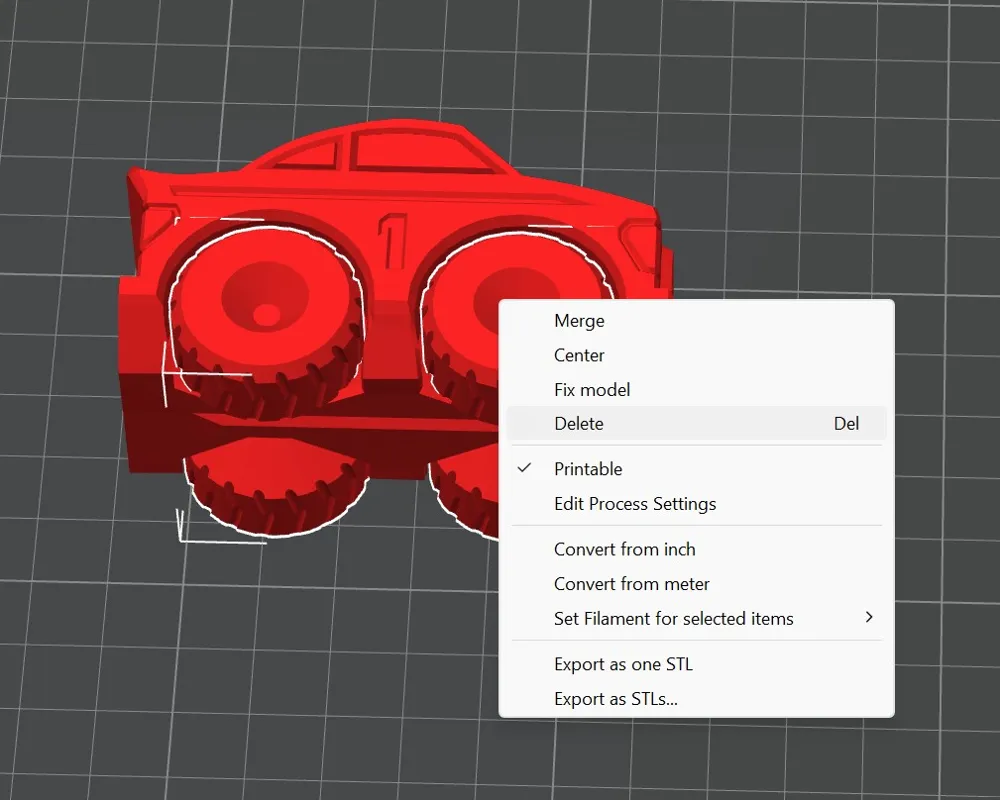Expand the Set Filament submenu
Image resolution: width=1000 pixels, height=800 pixels.
(x=674, y=618)
